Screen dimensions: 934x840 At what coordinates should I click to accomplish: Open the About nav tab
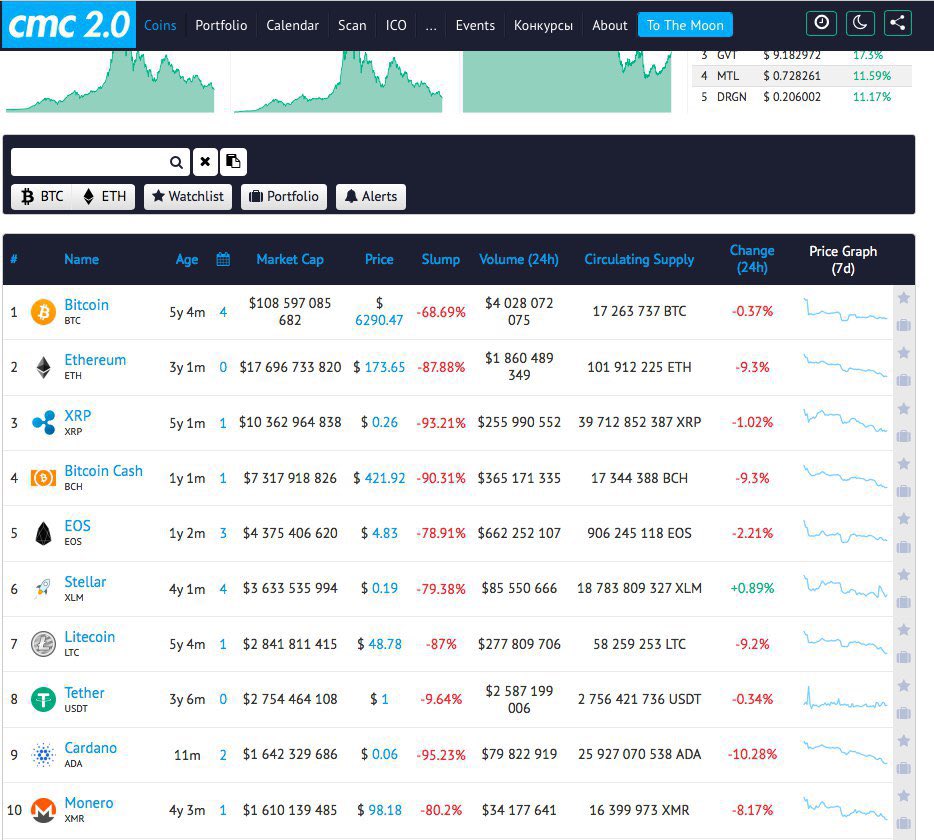click(x=609, y=25)
